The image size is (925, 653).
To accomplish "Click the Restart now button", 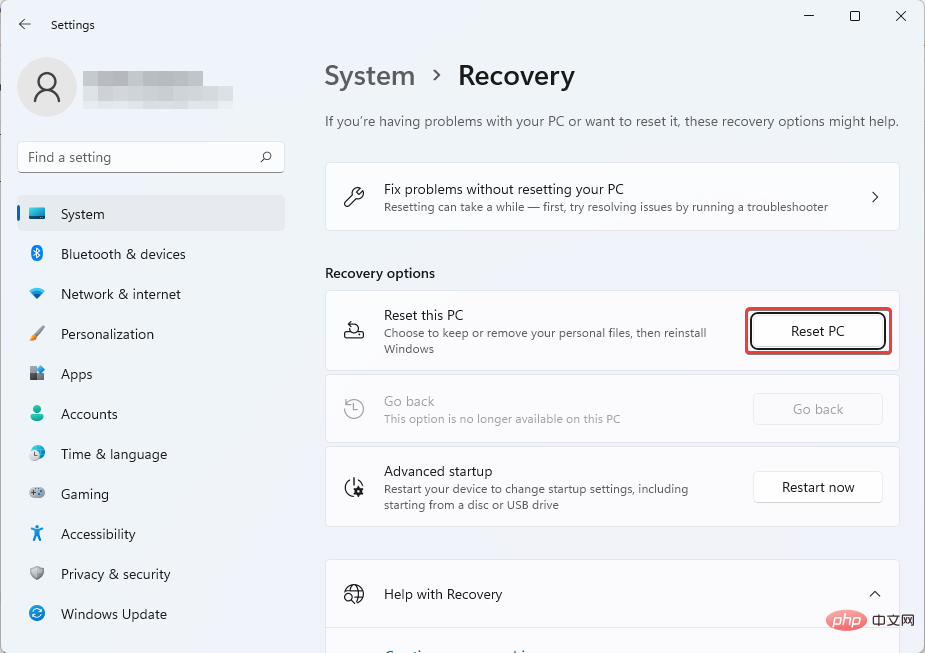I will coord(818,487).
